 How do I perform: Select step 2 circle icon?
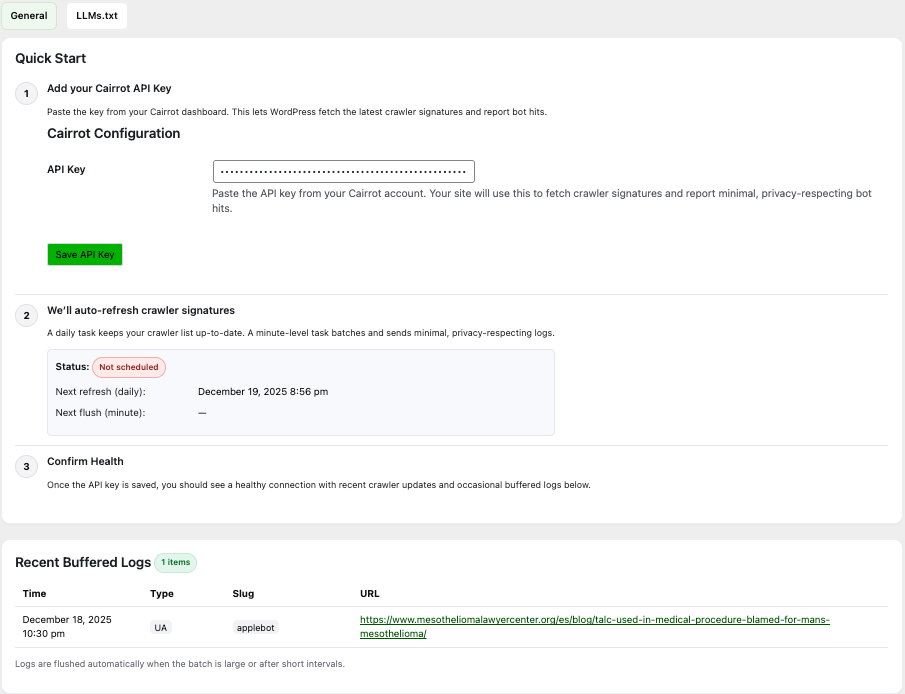click(x=26, y=316)
